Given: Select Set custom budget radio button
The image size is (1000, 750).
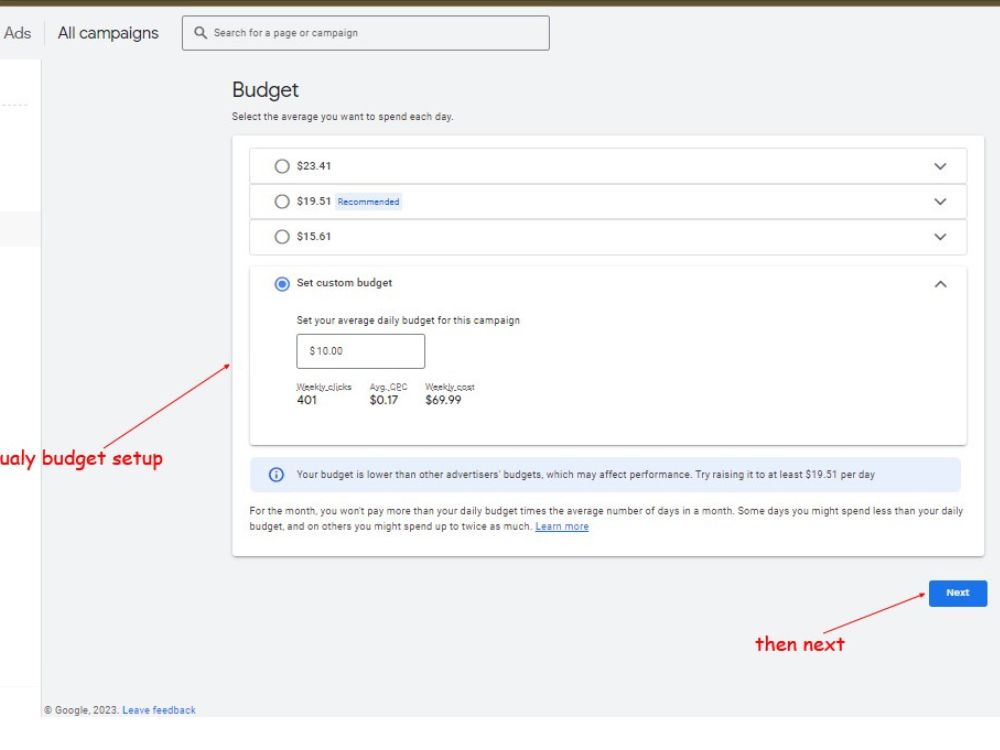Looking at the screenshot, I should point(281,284).
